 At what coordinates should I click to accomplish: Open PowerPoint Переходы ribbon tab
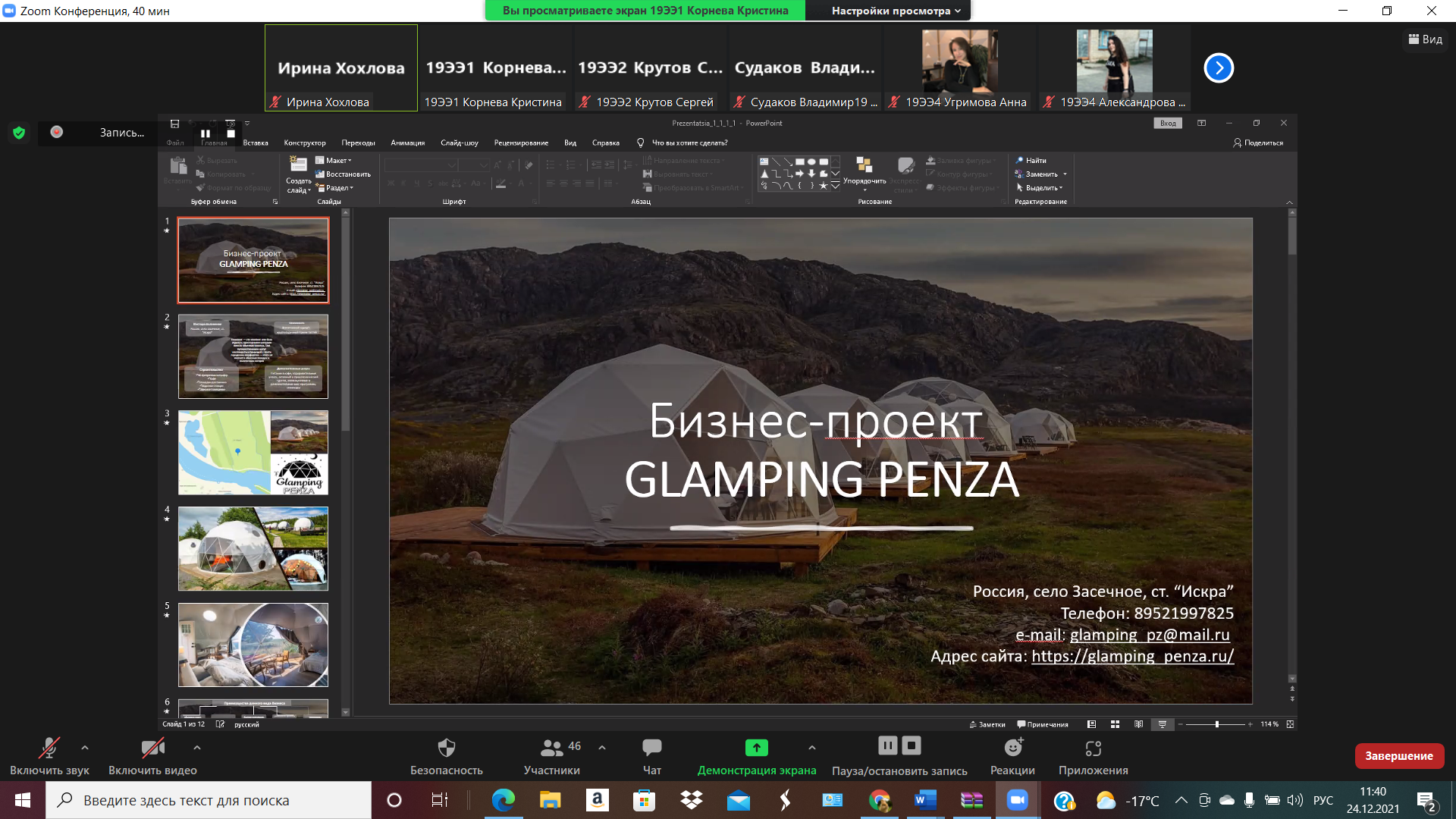(358, 143)
